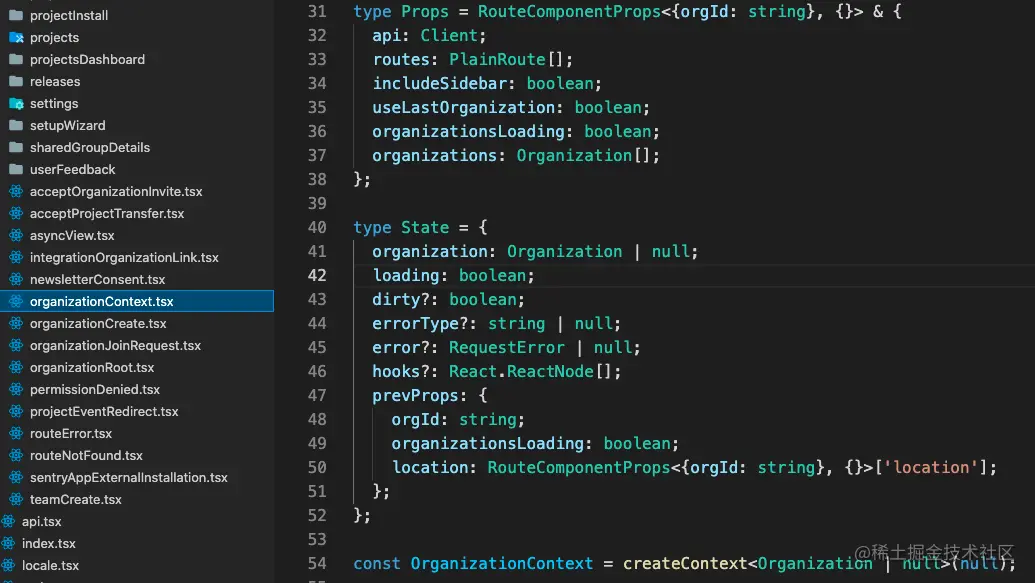The height and width of the screenshot is (583, 1035).
Task: Click React icon beside api.tsx
Action: click(8, 522)
